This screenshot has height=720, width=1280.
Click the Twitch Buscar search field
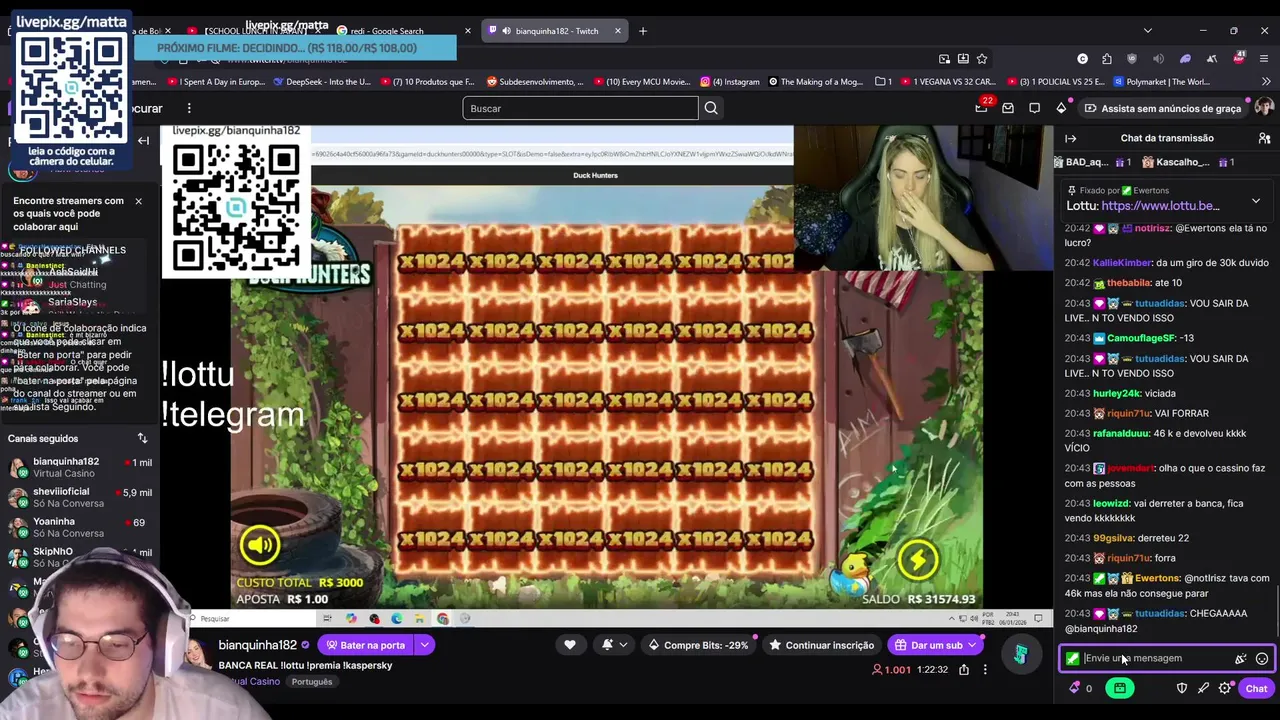pos(580,108)
